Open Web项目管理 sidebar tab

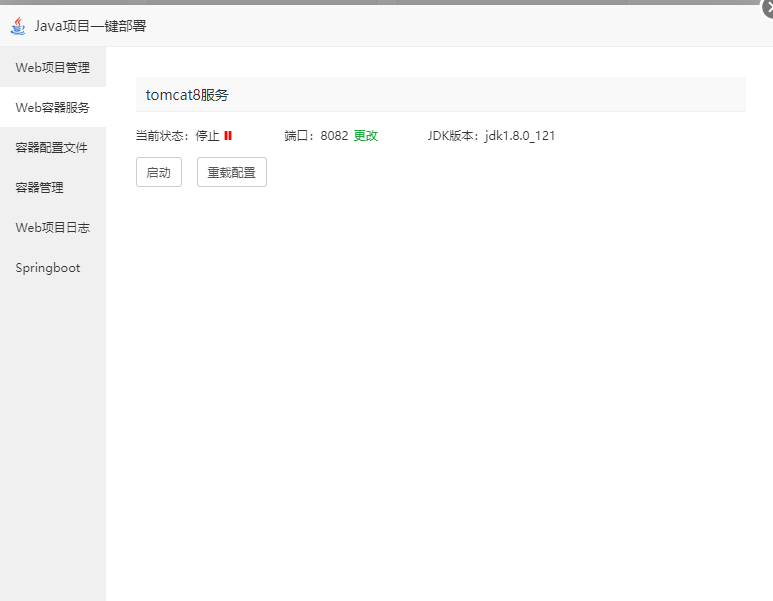pyautogui.click(x=53, y=67)
